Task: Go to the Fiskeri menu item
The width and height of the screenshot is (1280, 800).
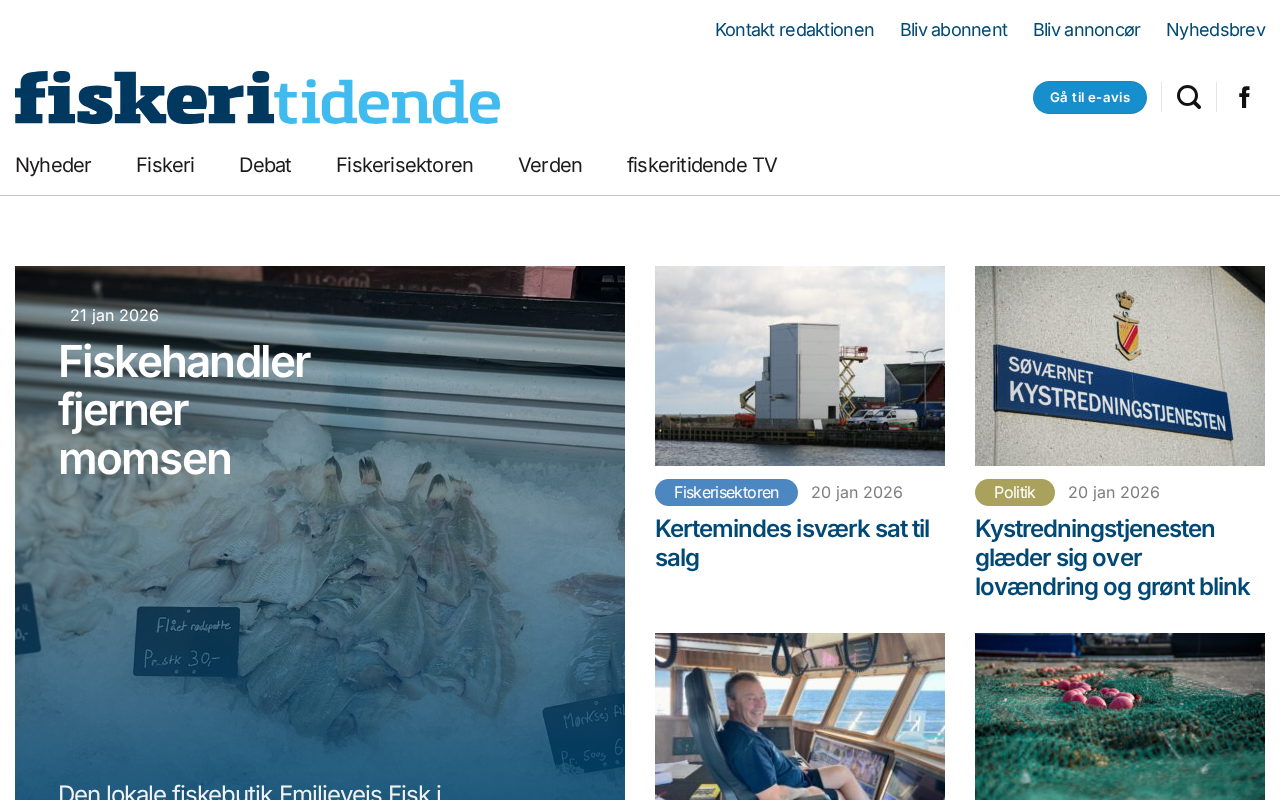Action: (165, 165)
